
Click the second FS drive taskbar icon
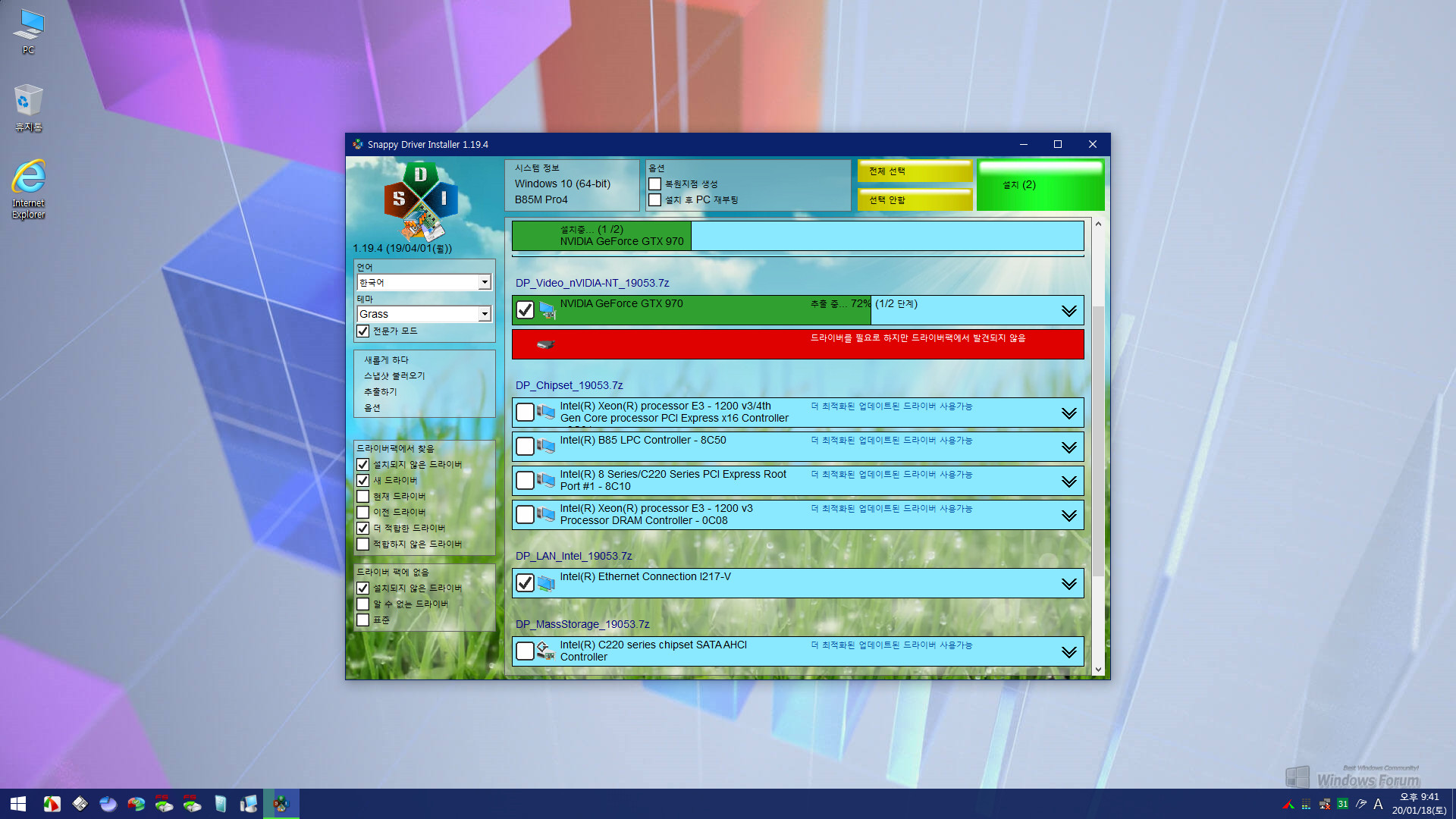click(192, 804)
